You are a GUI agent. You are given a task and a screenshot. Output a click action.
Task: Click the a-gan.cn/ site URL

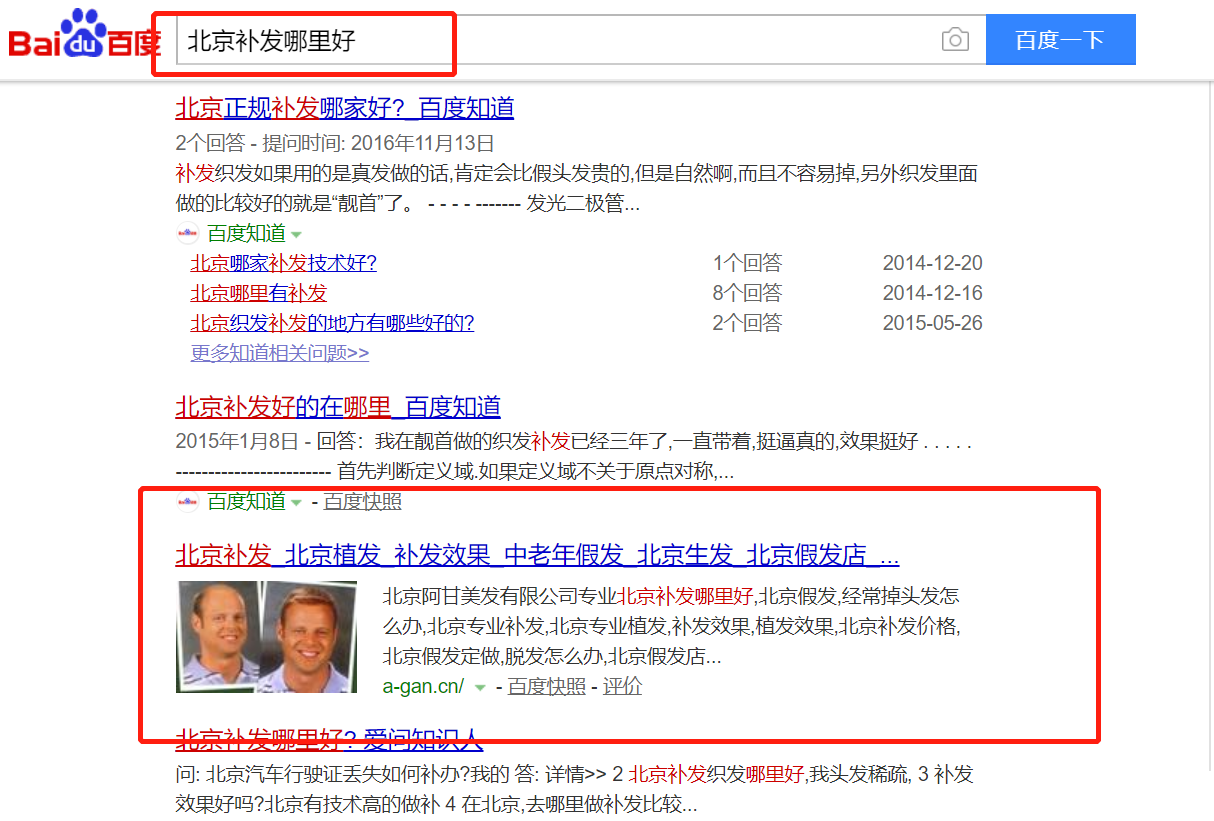(423, 686)
